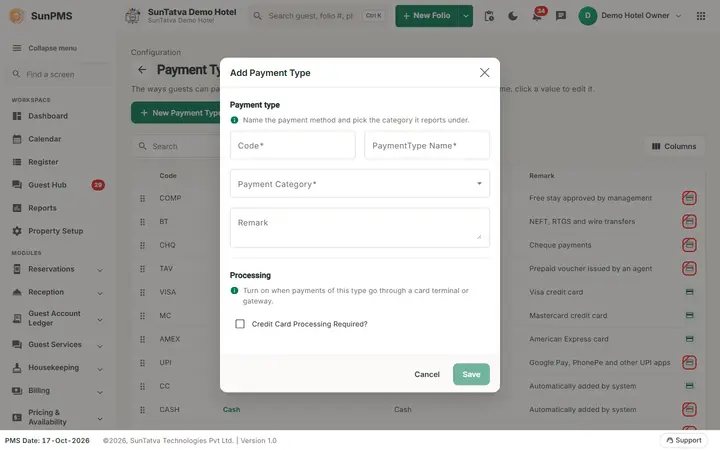Click card icon in UPI row

click(689, 362)
